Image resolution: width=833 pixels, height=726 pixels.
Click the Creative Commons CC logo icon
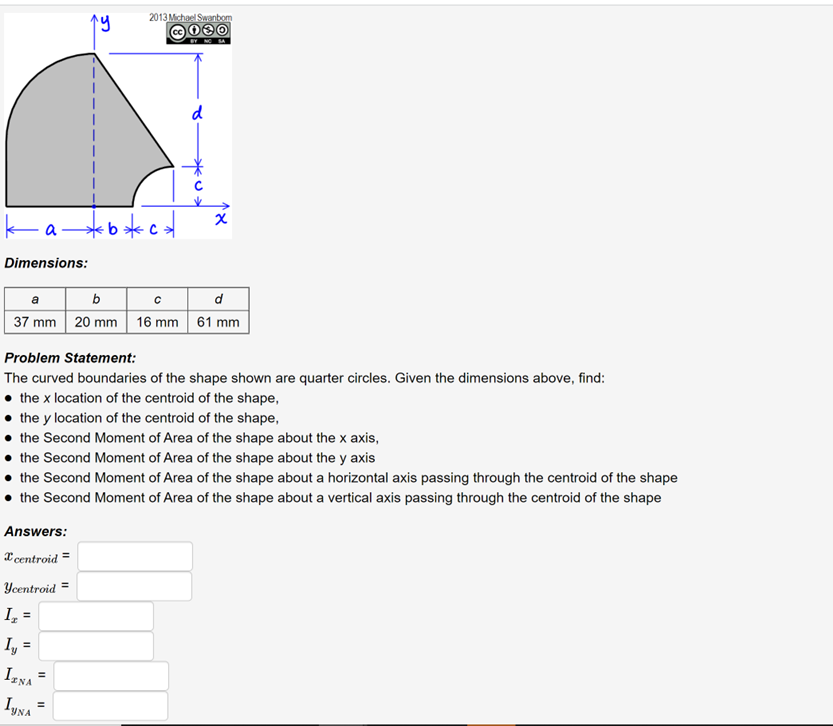(178, 31)
